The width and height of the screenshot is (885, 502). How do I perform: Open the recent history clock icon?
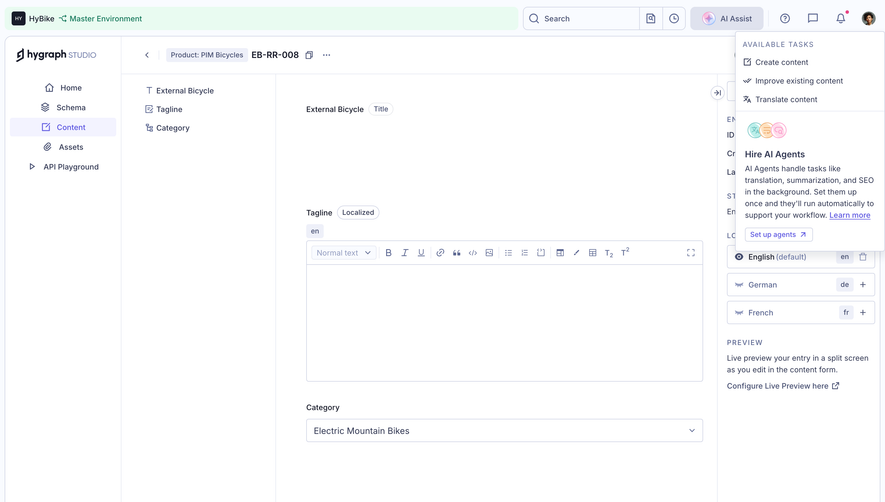[x=674, y=19]
